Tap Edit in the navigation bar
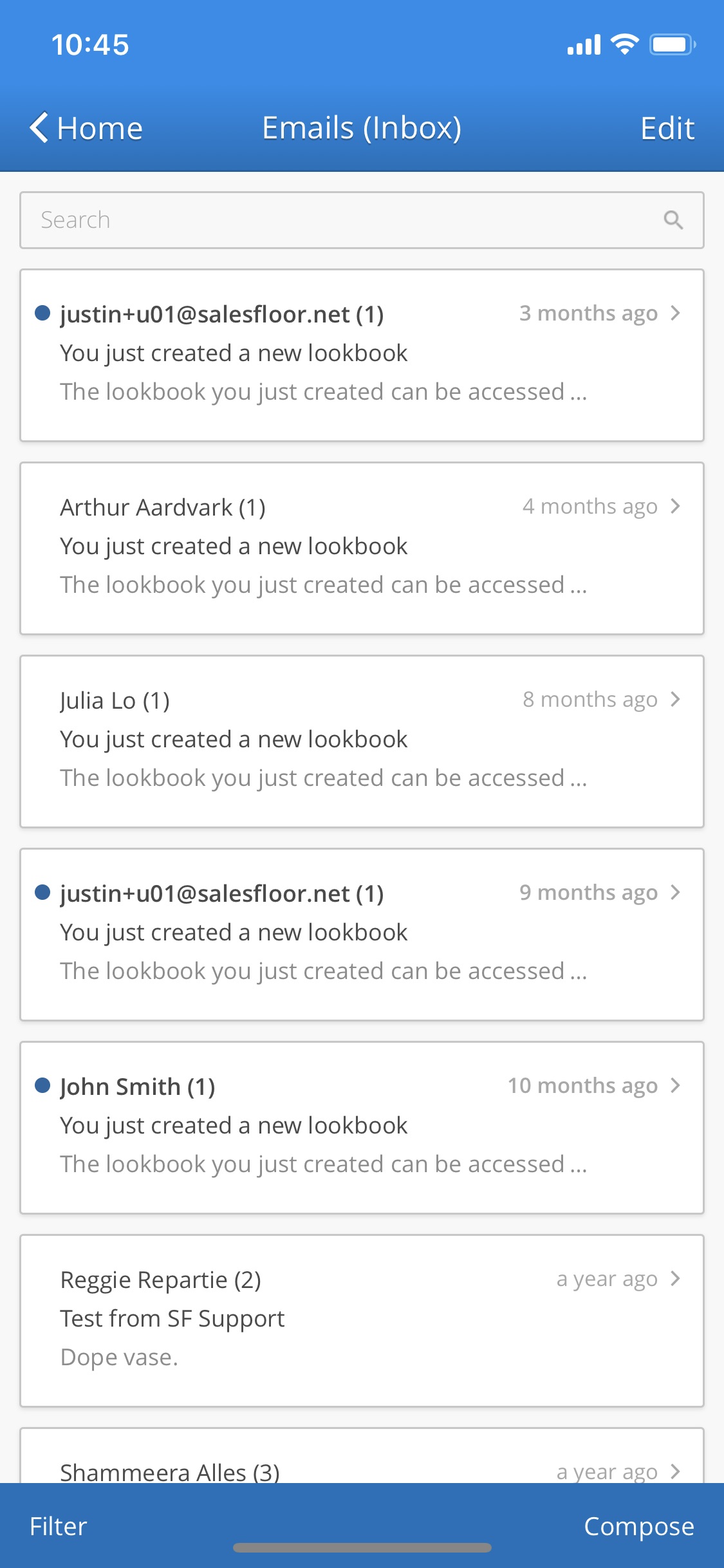724x1568 pixels. pyautogui.click(x=667, y=128)
